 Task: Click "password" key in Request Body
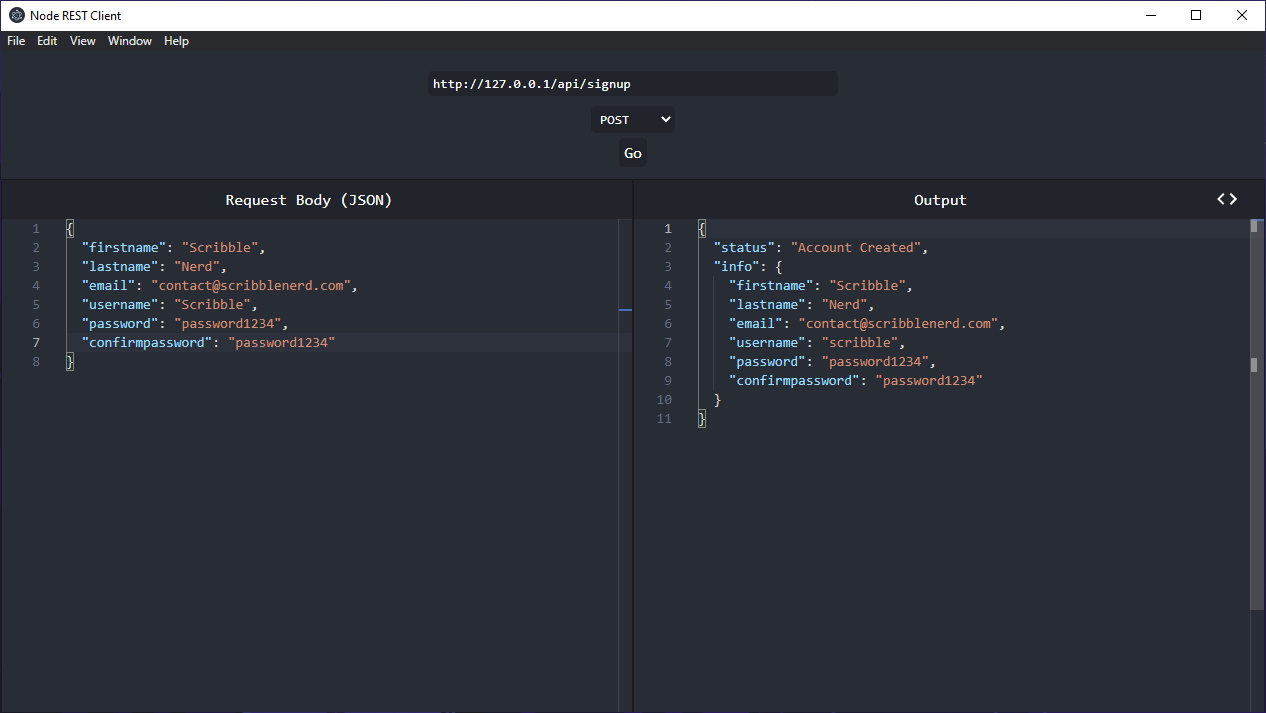(120, 323)
